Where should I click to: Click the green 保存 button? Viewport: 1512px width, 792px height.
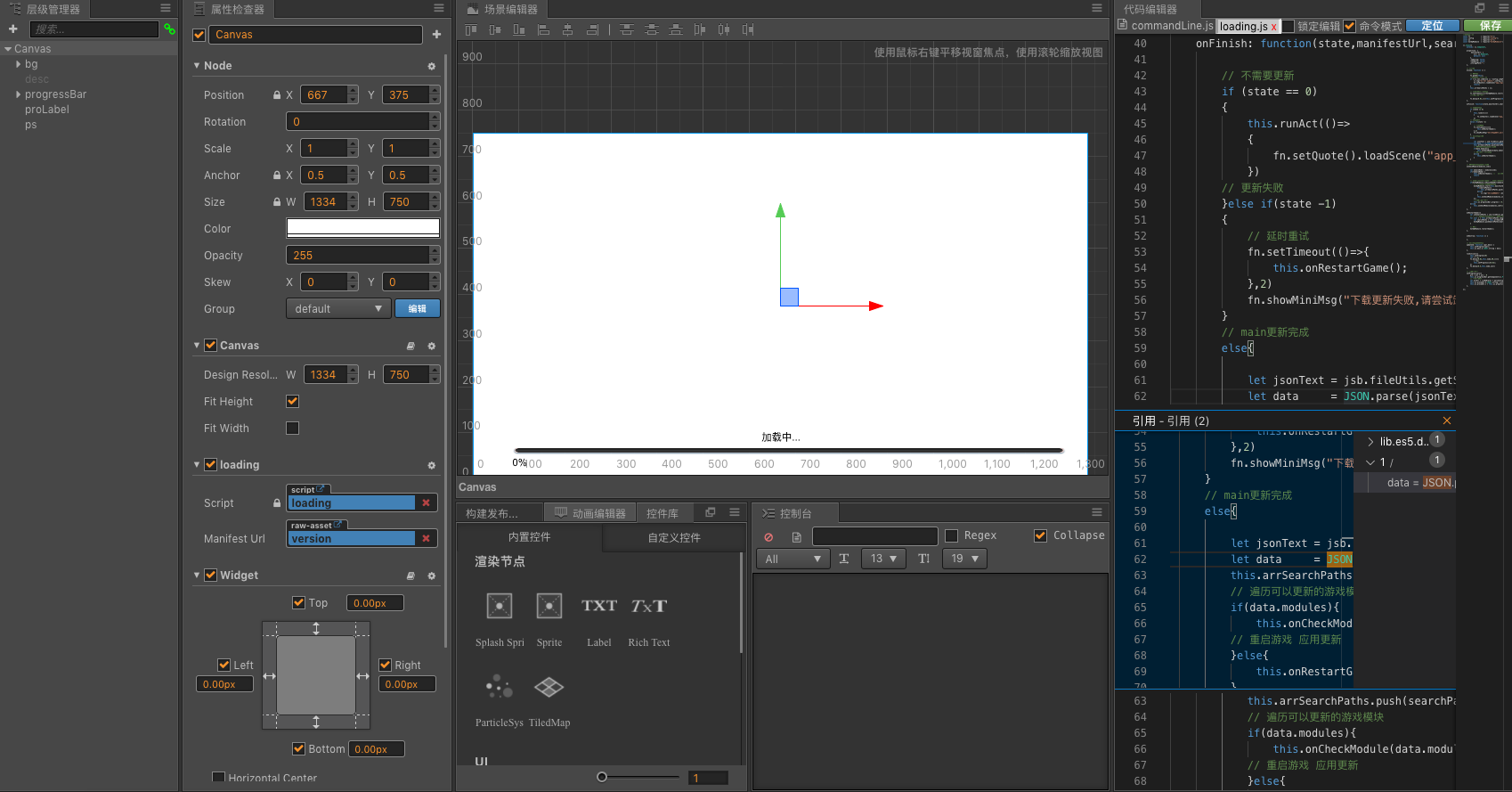[1490, 26]
